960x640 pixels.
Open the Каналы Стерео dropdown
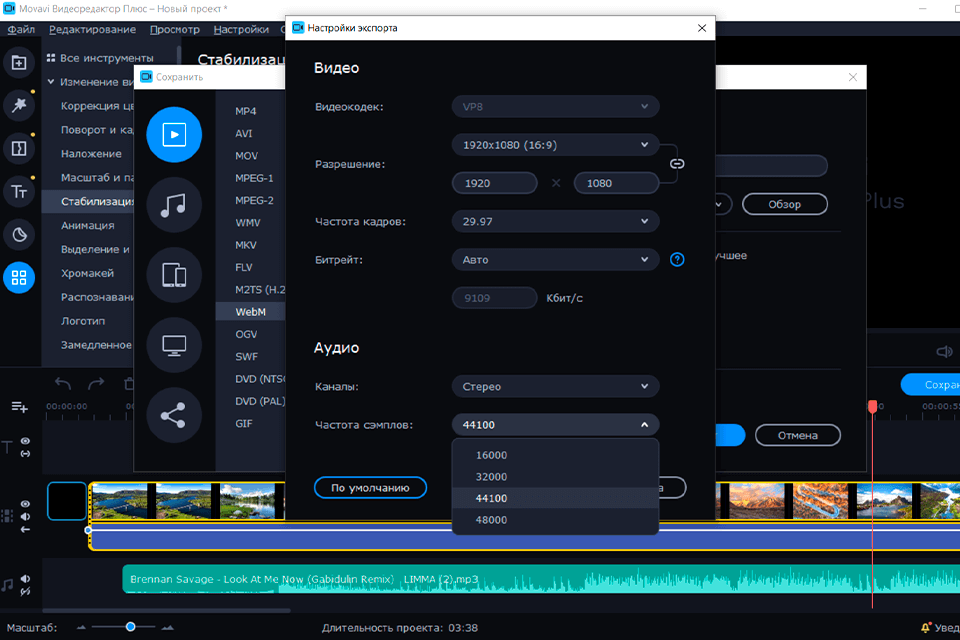(x=555, y=386)
